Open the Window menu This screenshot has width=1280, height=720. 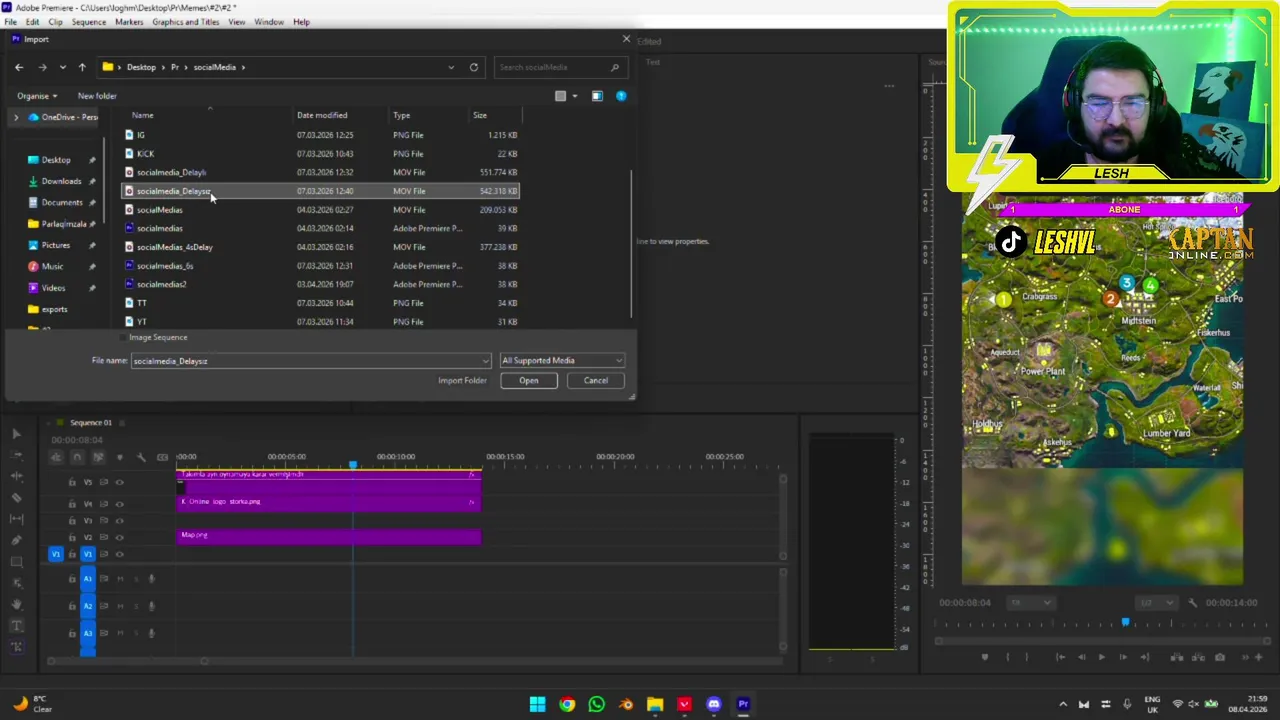[x=269, y=21]
